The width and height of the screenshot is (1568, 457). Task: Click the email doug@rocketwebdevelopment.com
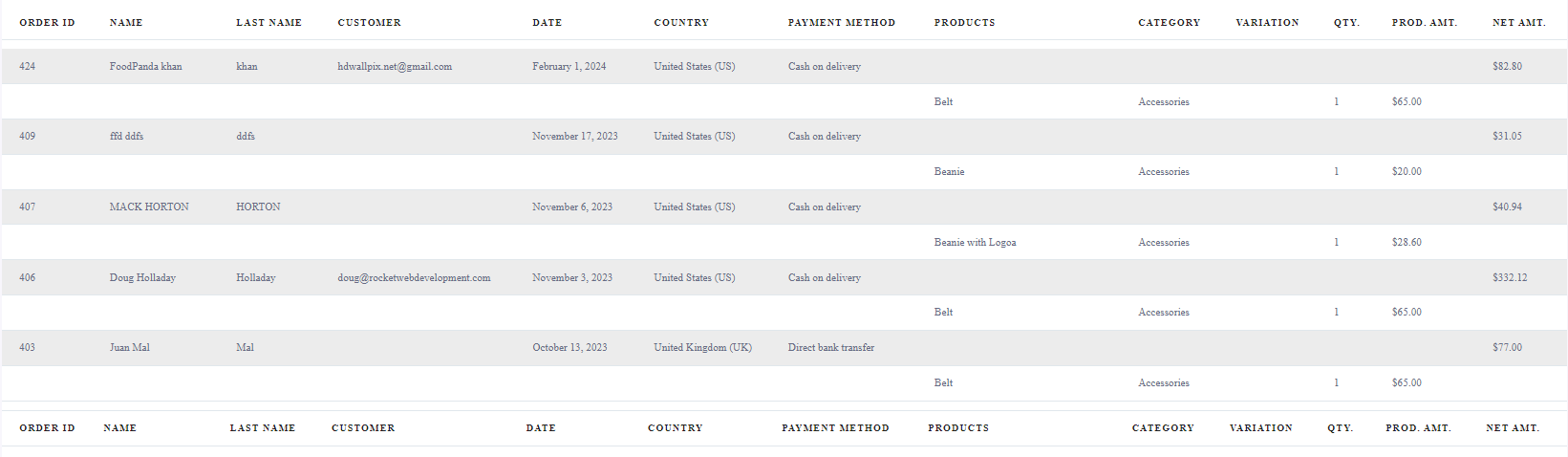point(414,277)
